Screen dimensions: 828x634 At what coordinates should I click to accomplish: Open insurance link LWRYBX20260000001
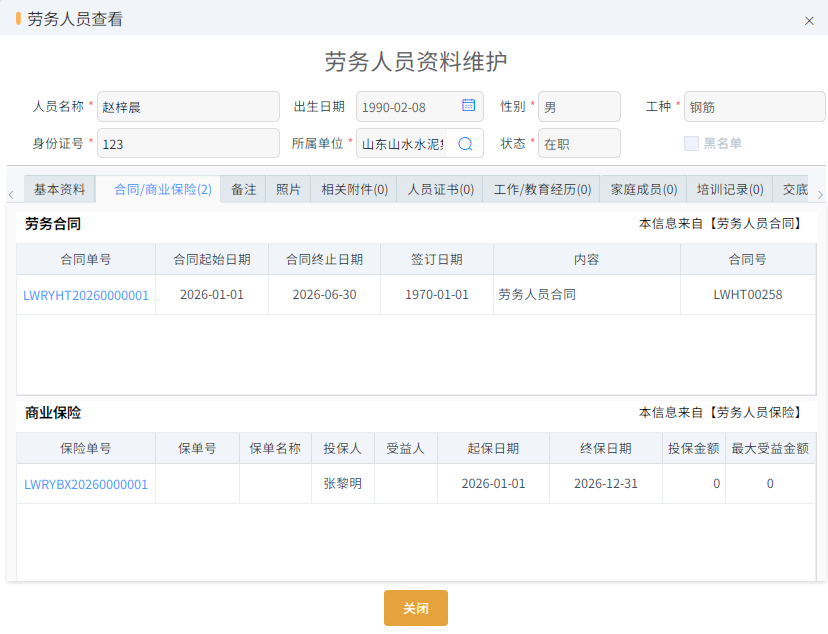pos(86,484)
